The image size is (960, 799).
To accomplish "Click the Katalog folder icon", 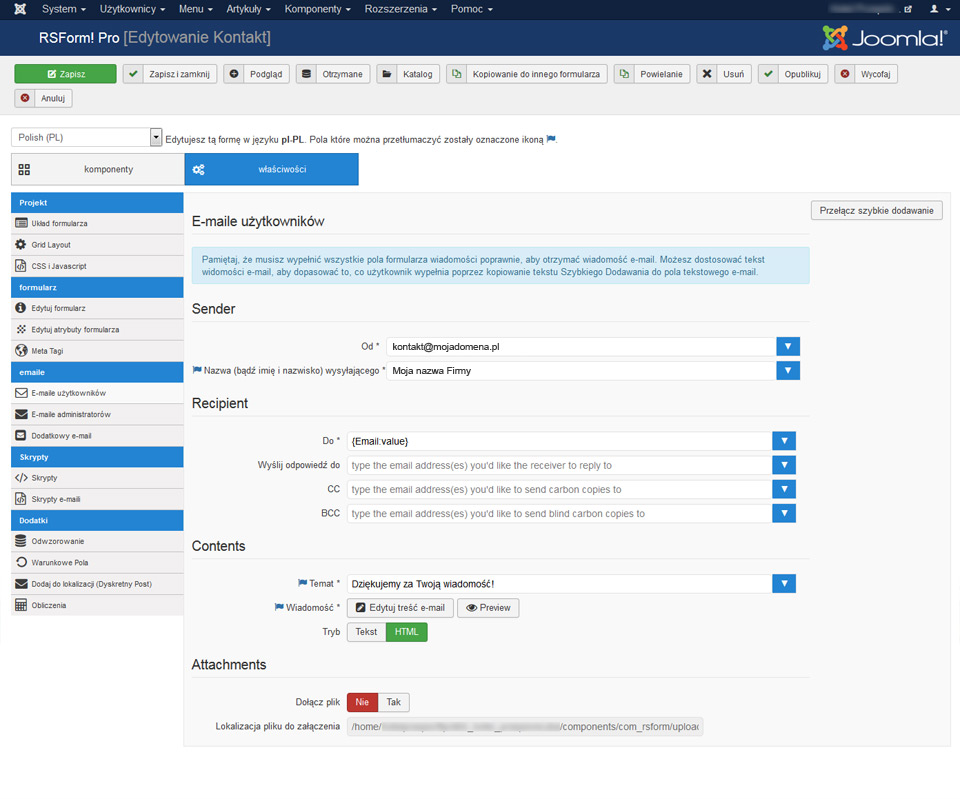I will click(x=386, y=74).
